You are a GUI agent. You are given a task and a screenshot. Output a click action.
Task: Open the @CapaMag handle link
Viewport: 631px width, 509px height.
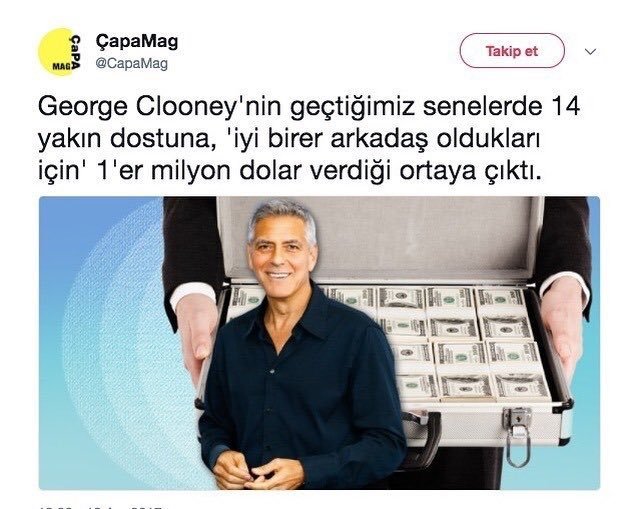pos(132,64)
